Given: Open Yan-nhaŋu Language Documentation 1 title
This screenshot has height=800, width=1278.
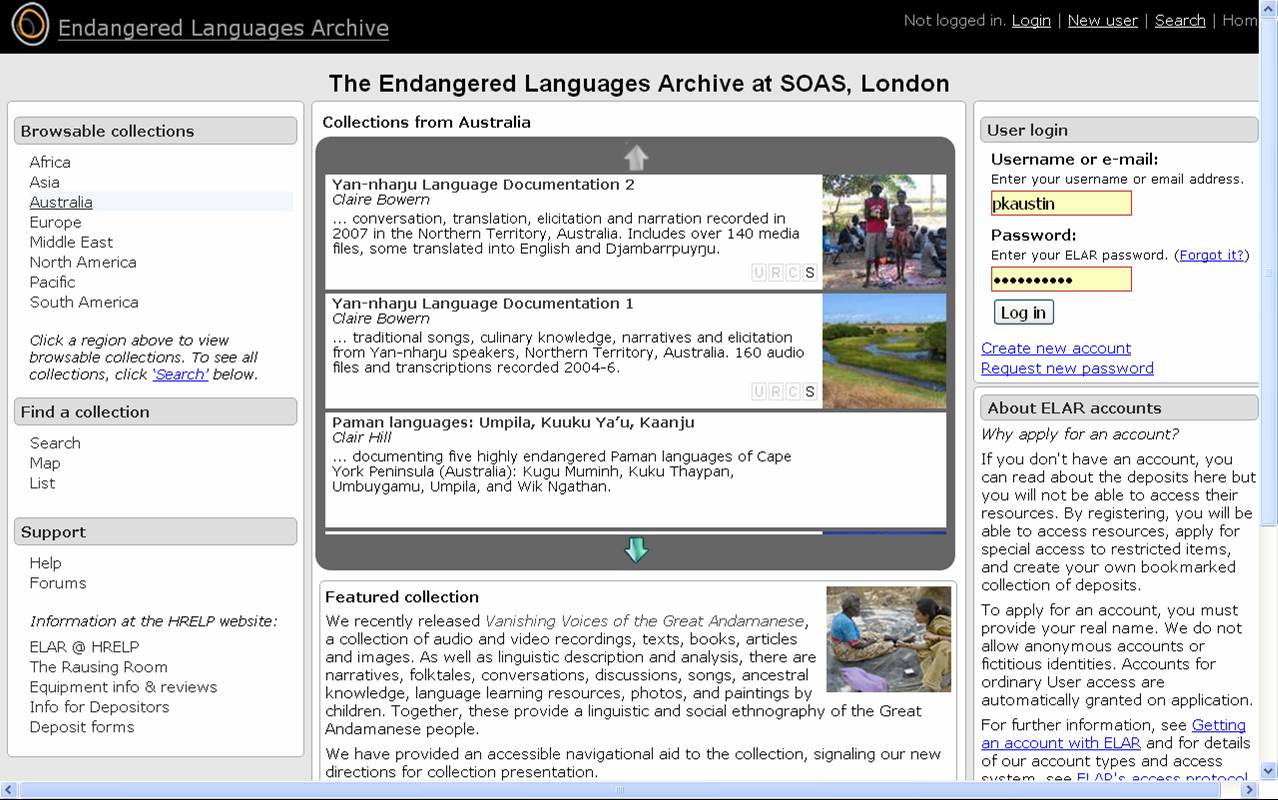Looking at the screenshot, I should click(483, 303).
